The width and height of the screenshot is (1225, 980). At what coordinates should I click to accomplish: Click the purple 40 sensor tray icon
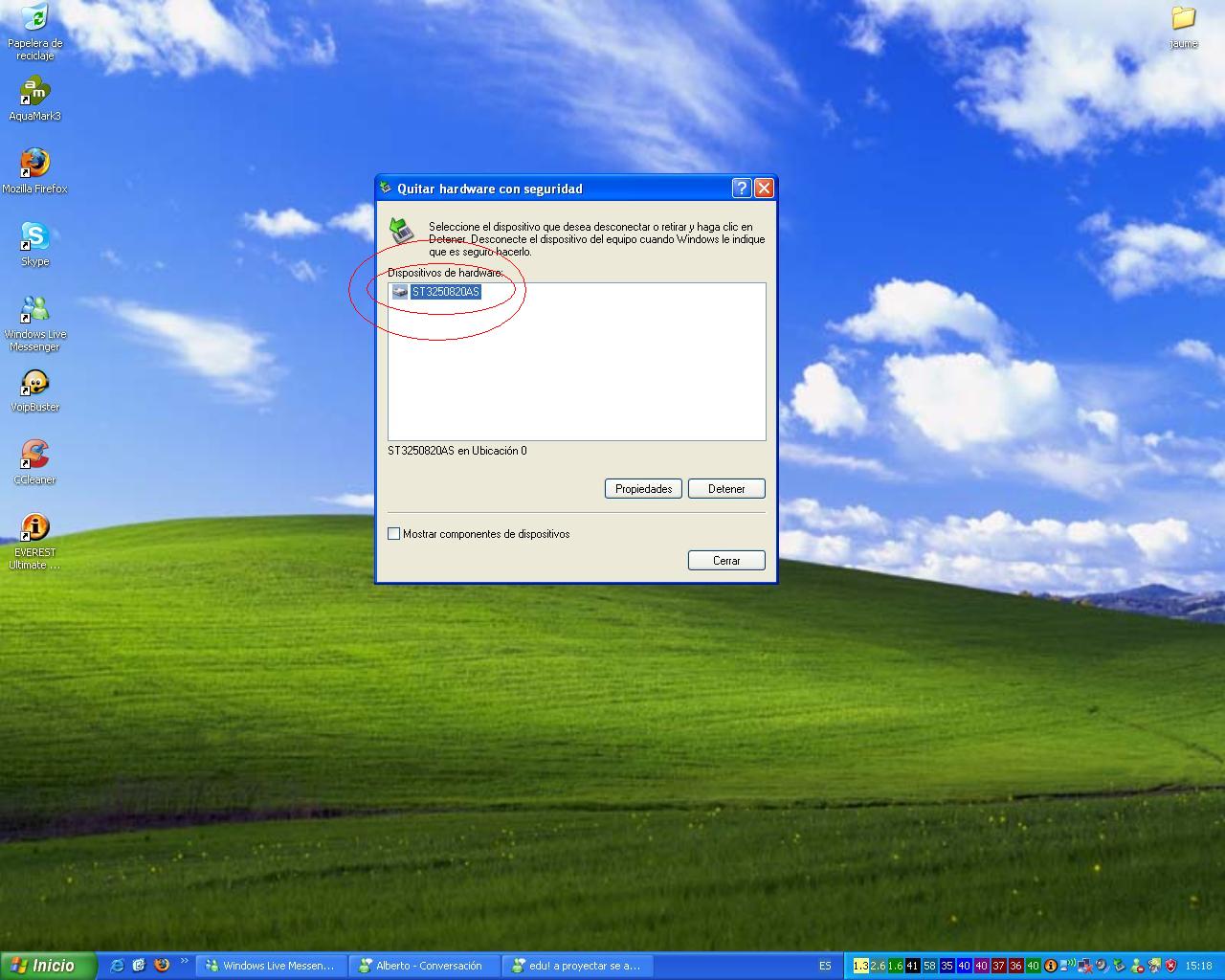click(x=981, y=966)
